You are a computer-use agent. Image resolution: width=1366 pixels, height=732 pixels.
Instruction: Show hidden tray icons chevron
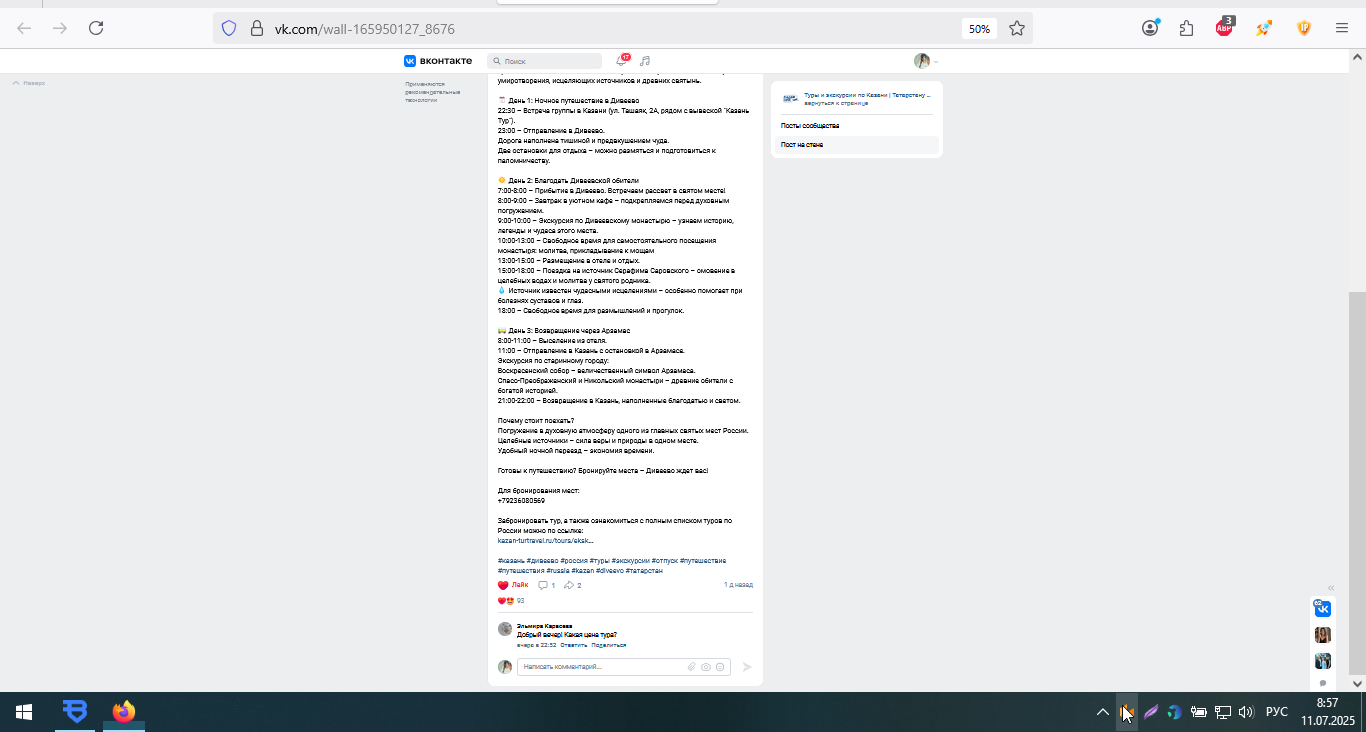coord(1103,712)
